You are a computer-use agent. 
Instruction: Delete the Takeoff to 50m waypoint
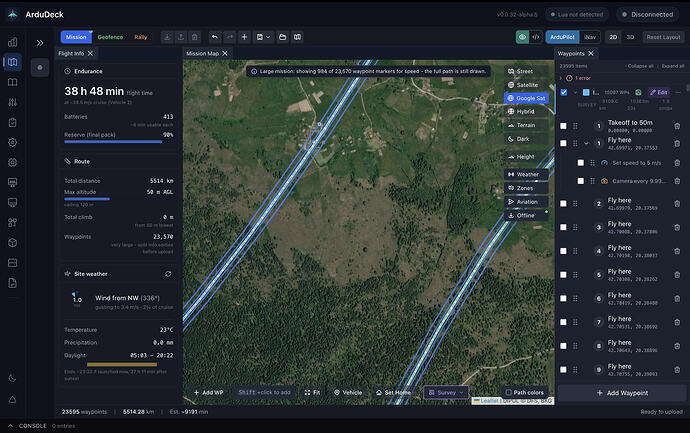pyautogui.click(x=677, y=126)
